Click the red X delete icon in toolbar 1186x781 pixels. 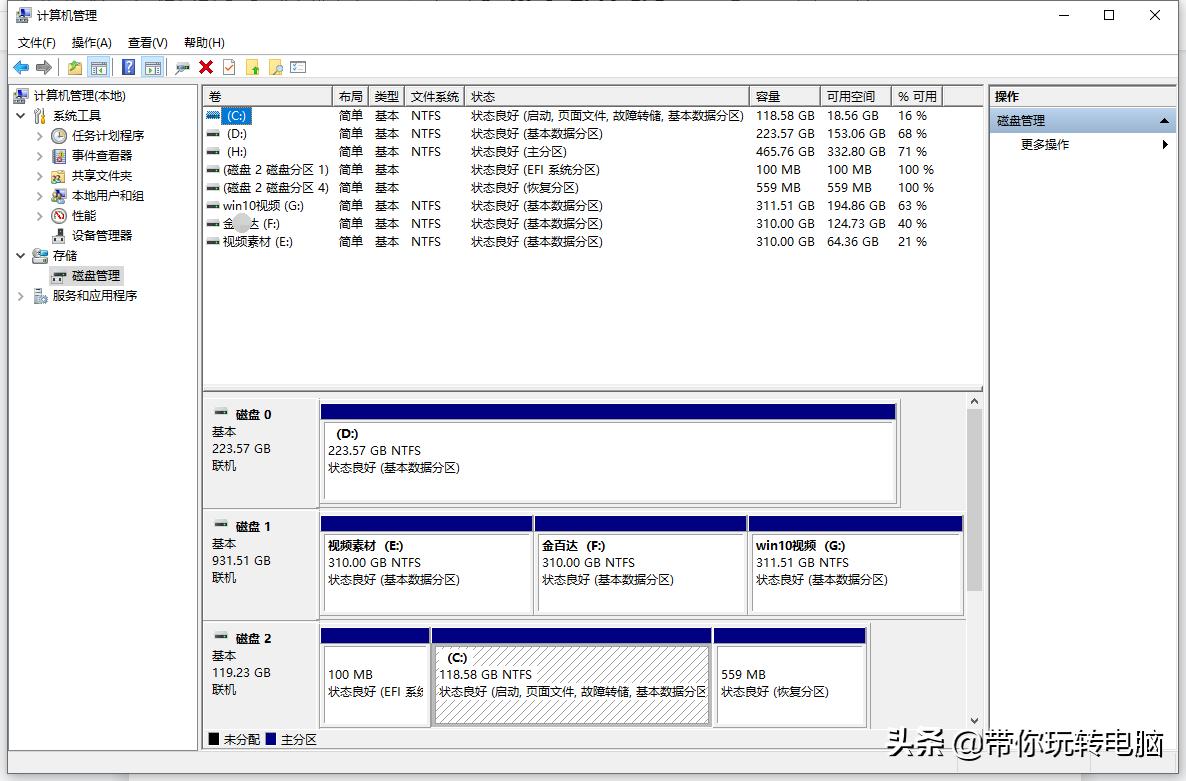205,66
